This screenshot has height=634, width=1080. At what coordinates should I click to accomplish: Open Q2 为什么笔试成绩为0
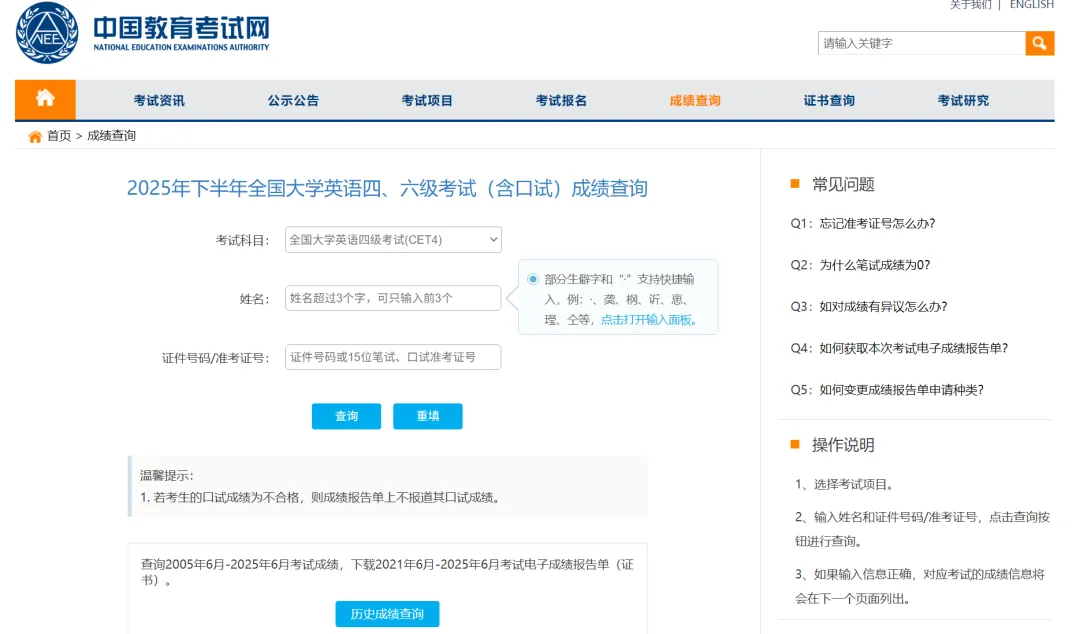[x=860, y=265]
